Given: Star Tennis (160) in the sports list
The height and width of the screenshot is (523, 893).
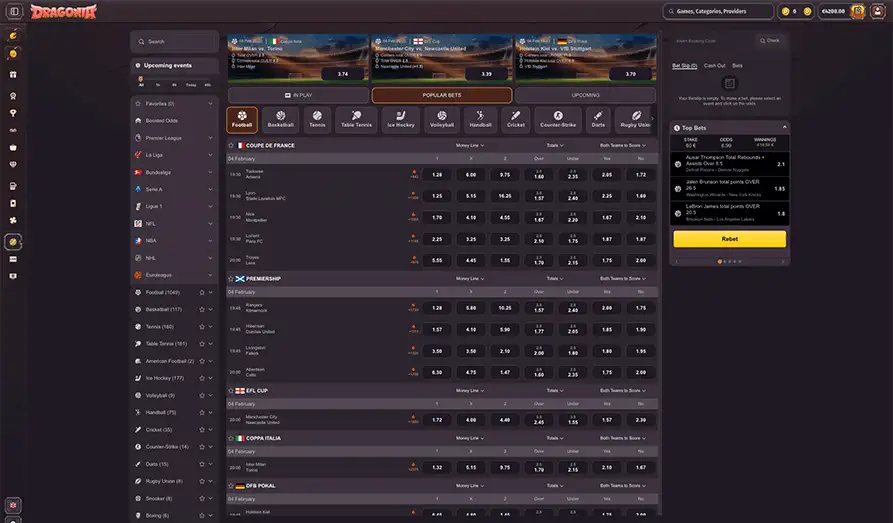Looking at the screenshot, I should pyautogui.click(x=202, y=326).
